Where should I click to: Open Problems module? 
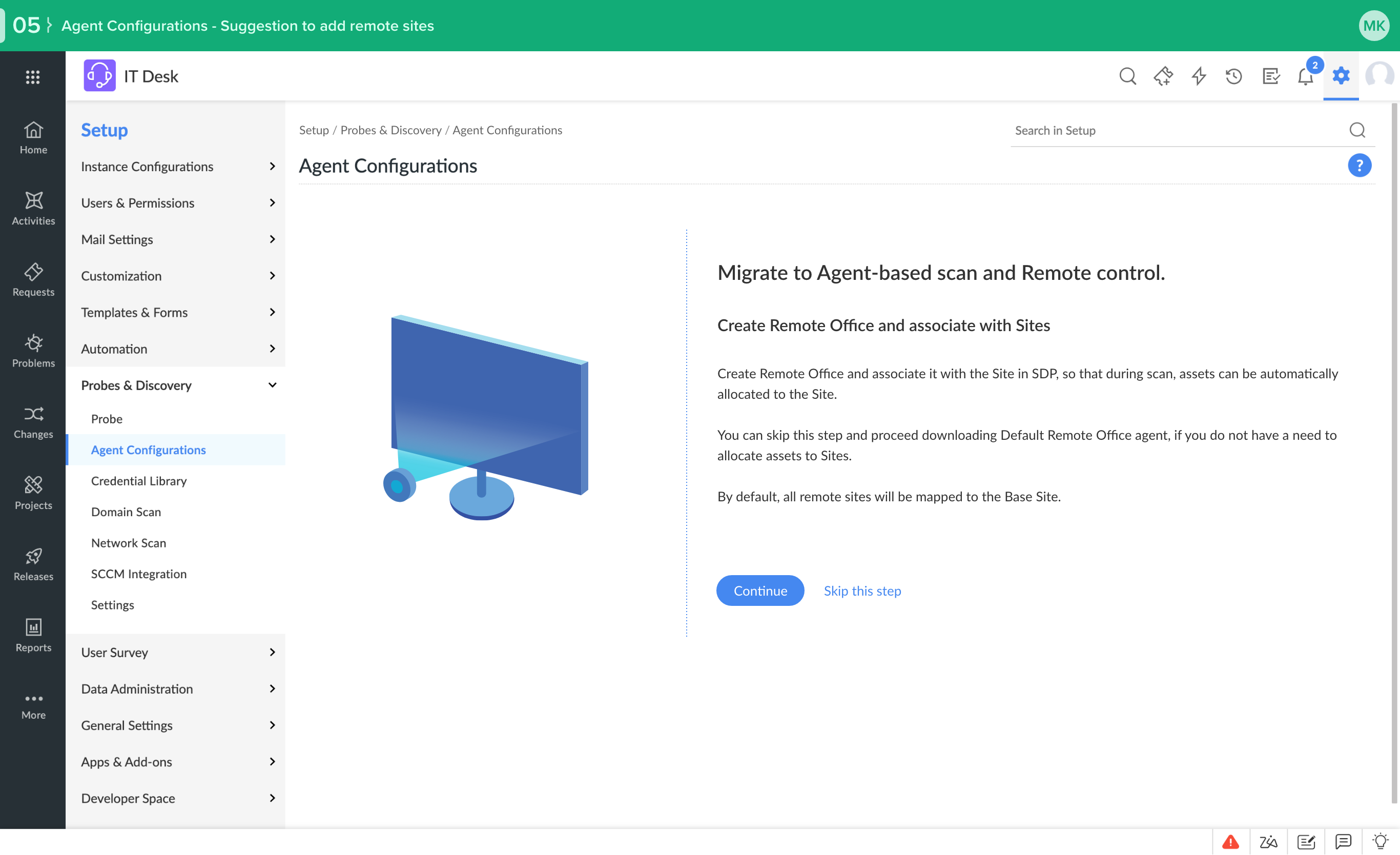[x=33, y=351]
